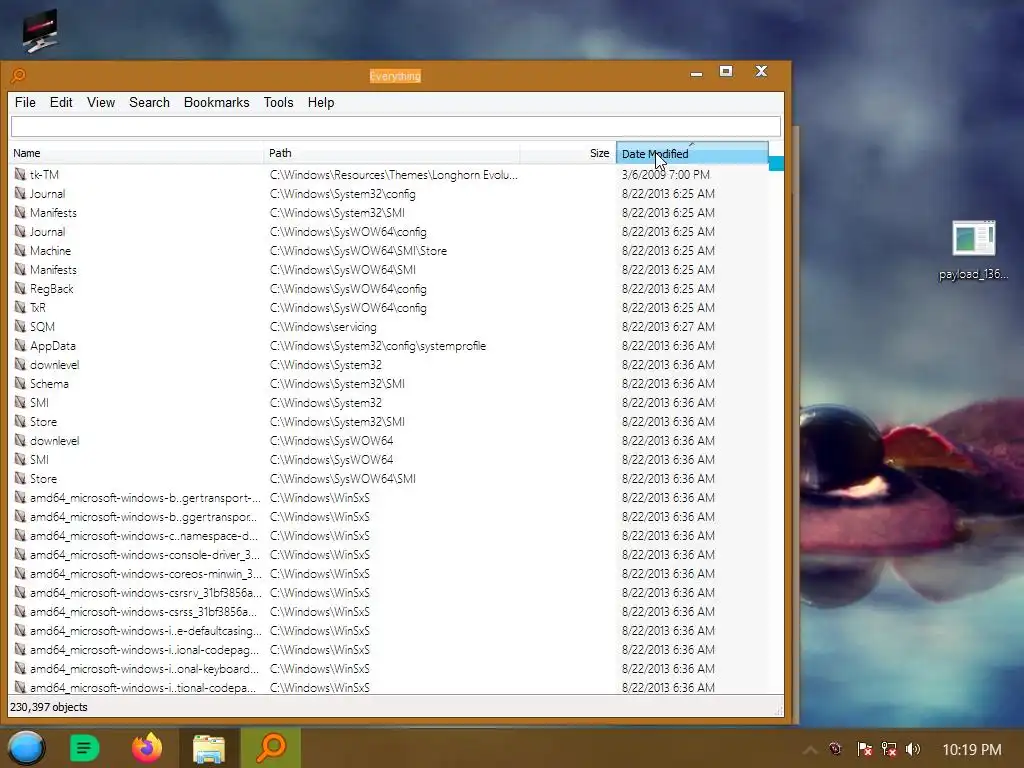Image resolution: width=1024 pixels, height=768 pixels.
Task: Select the Schema folder icon
Action: (x=20, y=383)
